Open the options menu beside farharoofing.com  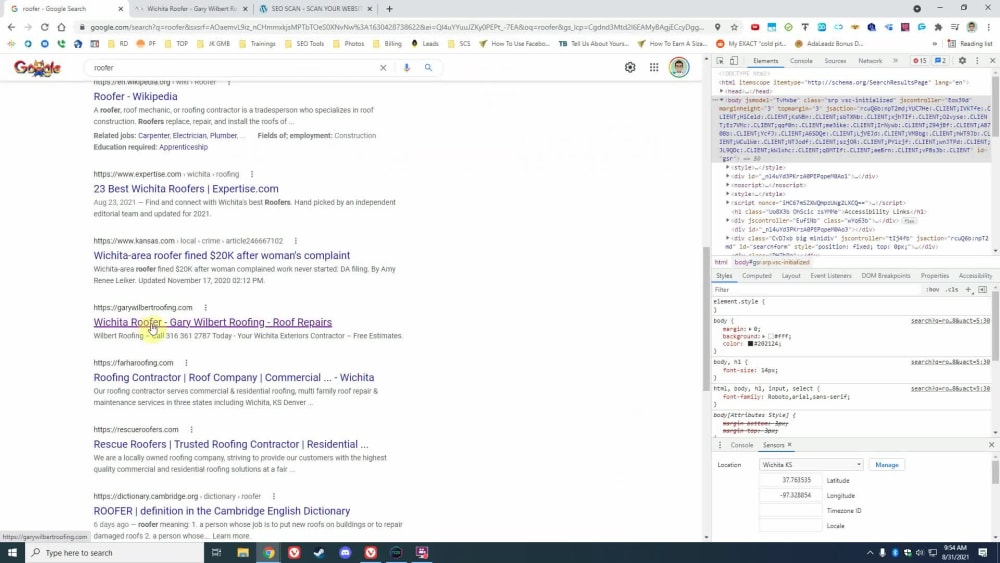(186, 363)
